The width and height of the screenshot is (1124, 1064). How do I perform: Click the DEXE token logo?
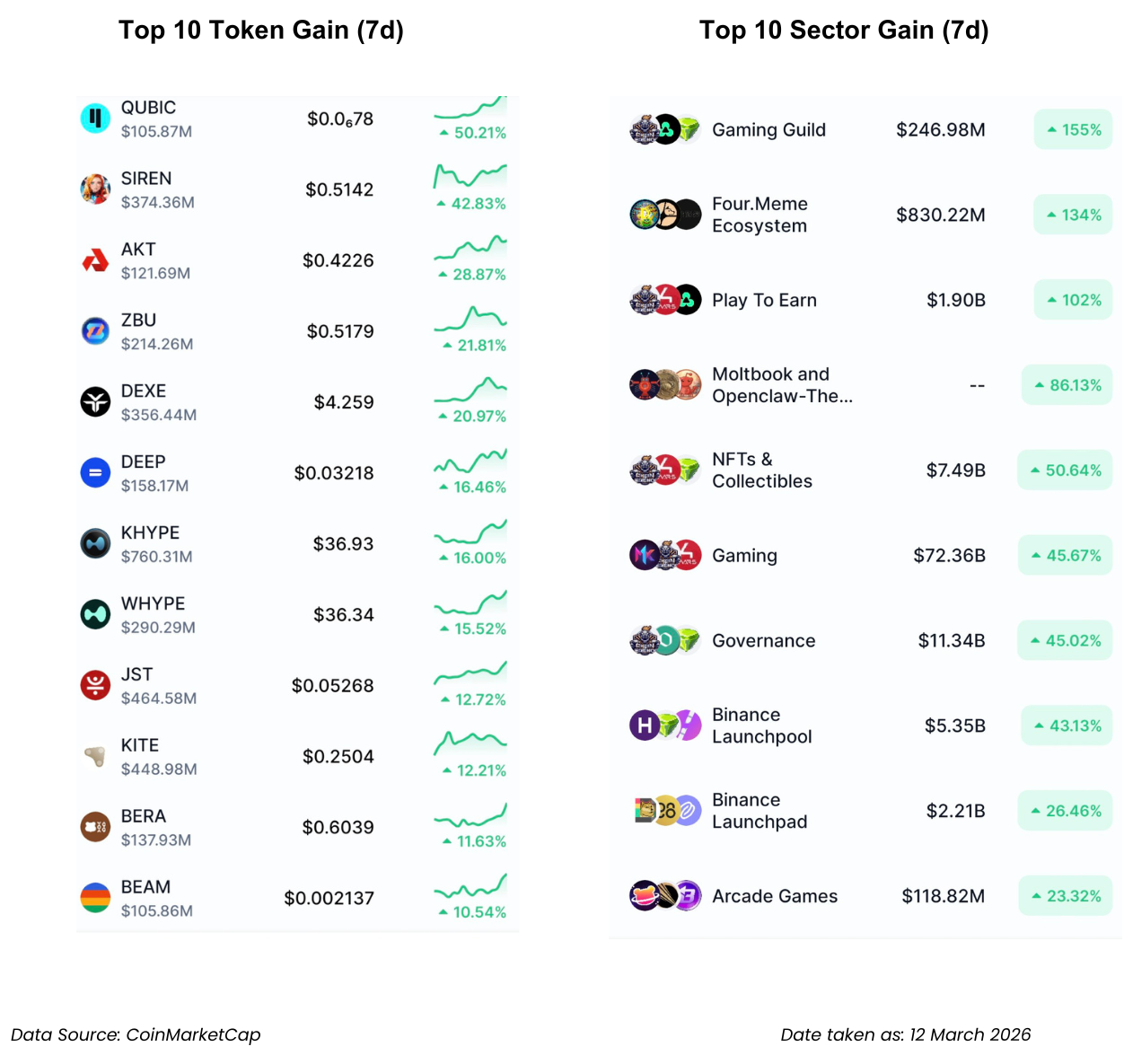click(x=95, y=402)
